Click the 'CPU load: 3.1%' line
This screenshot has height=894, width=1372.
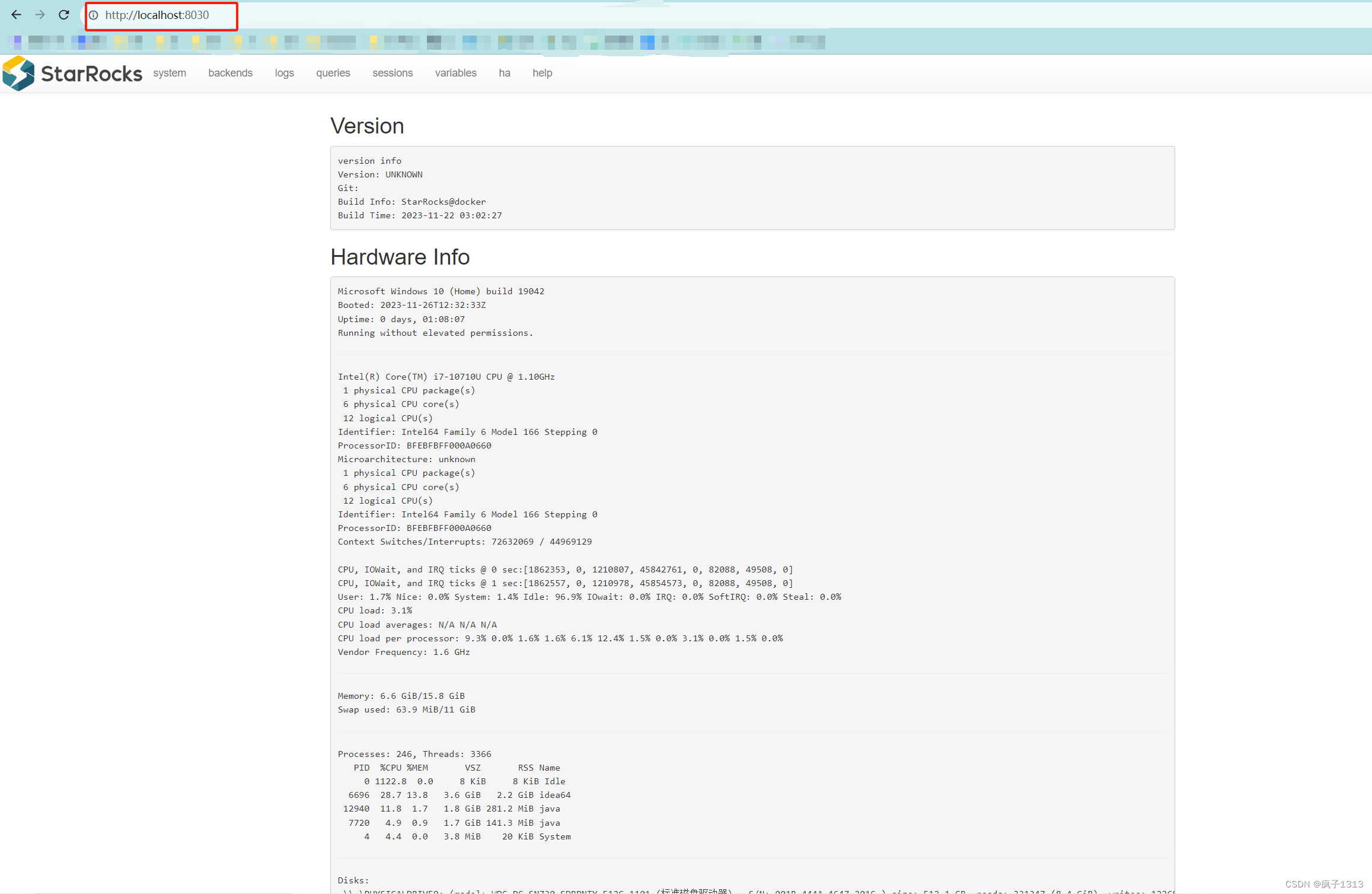[x=375, y=610]
